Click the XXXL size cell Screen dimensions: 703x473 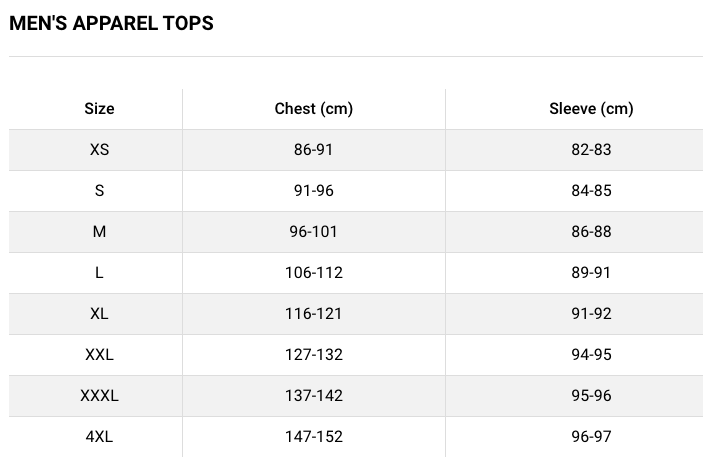pyautogui.click(x=99, y=396)
